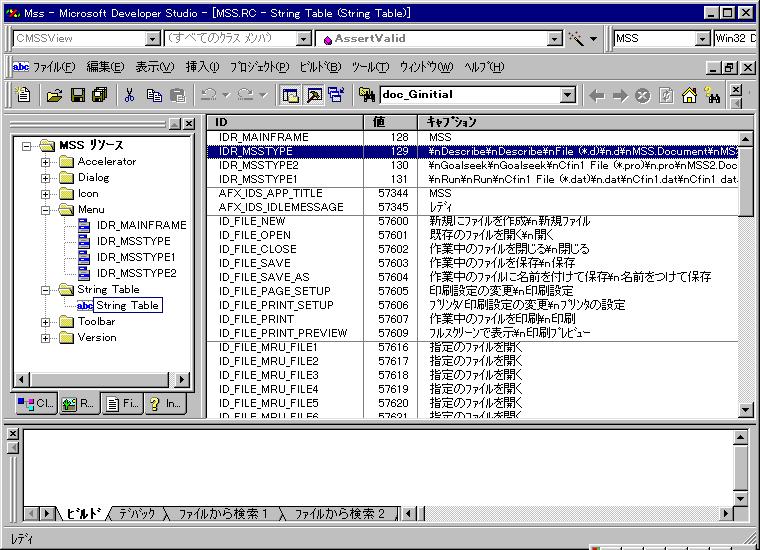
Task: Click the Window List icon
Action: coord(336,95)
